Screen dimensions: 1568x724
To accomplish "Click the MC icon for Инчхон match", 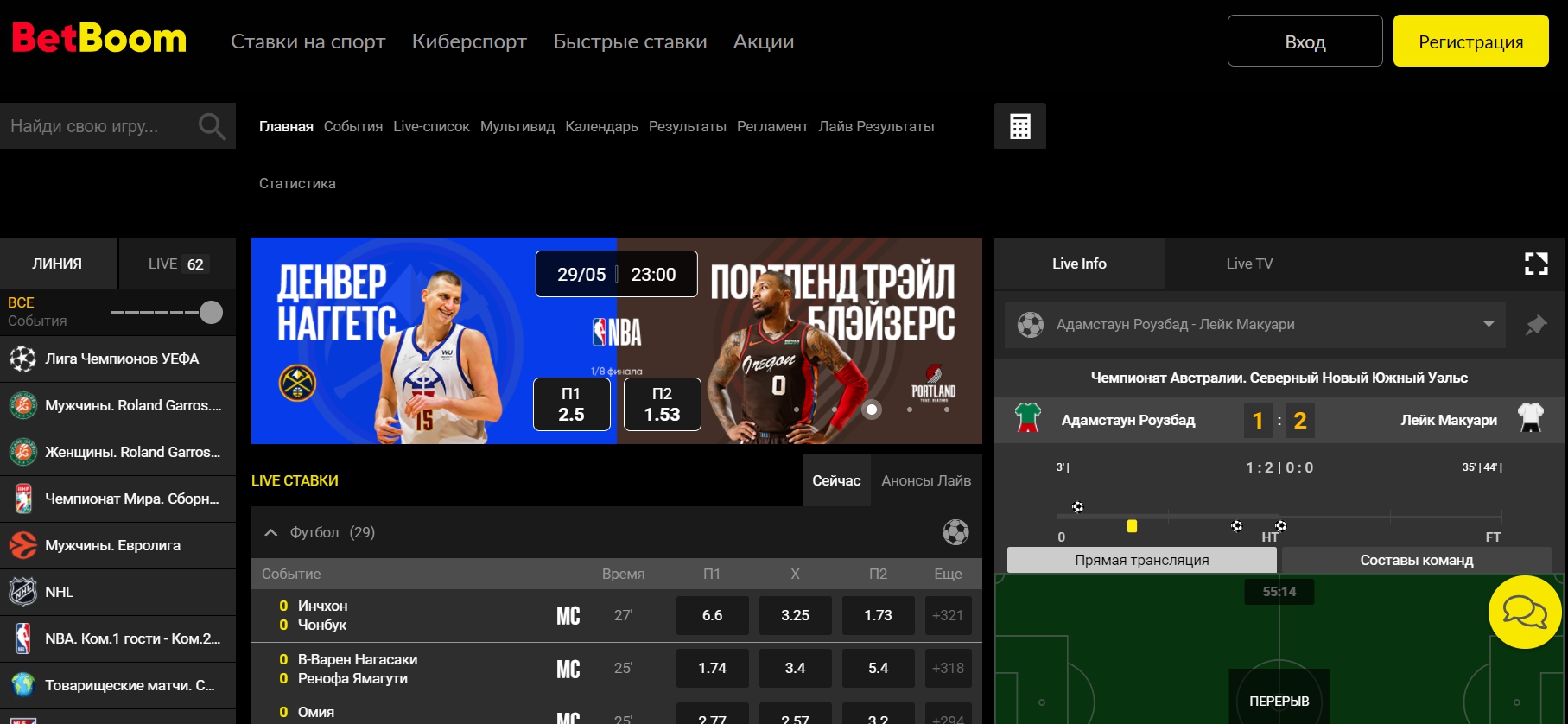I will click(x=568, y=616).
